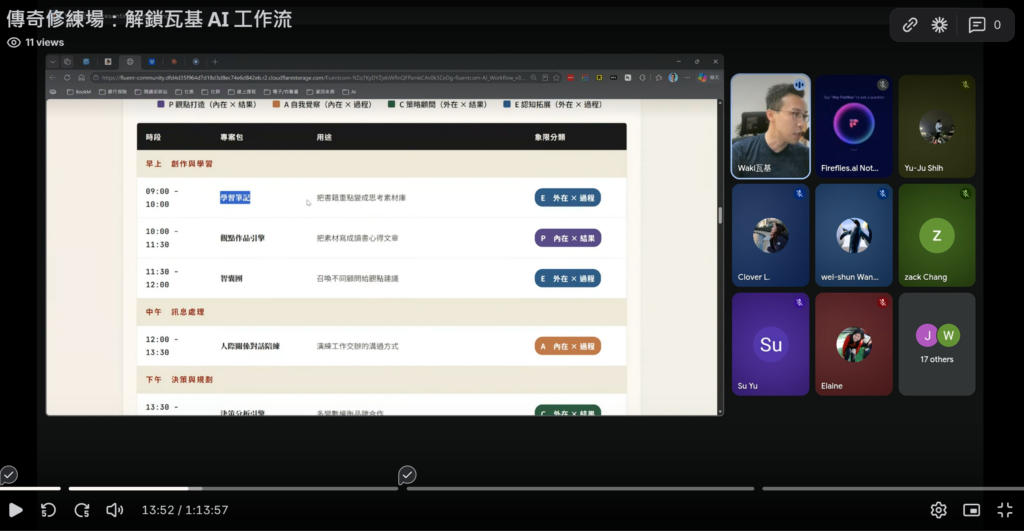The image size is (1024, 531).
Task: Select Waki瓦基 participant tile
Action: pyautogui.click(x=771, y=125)
